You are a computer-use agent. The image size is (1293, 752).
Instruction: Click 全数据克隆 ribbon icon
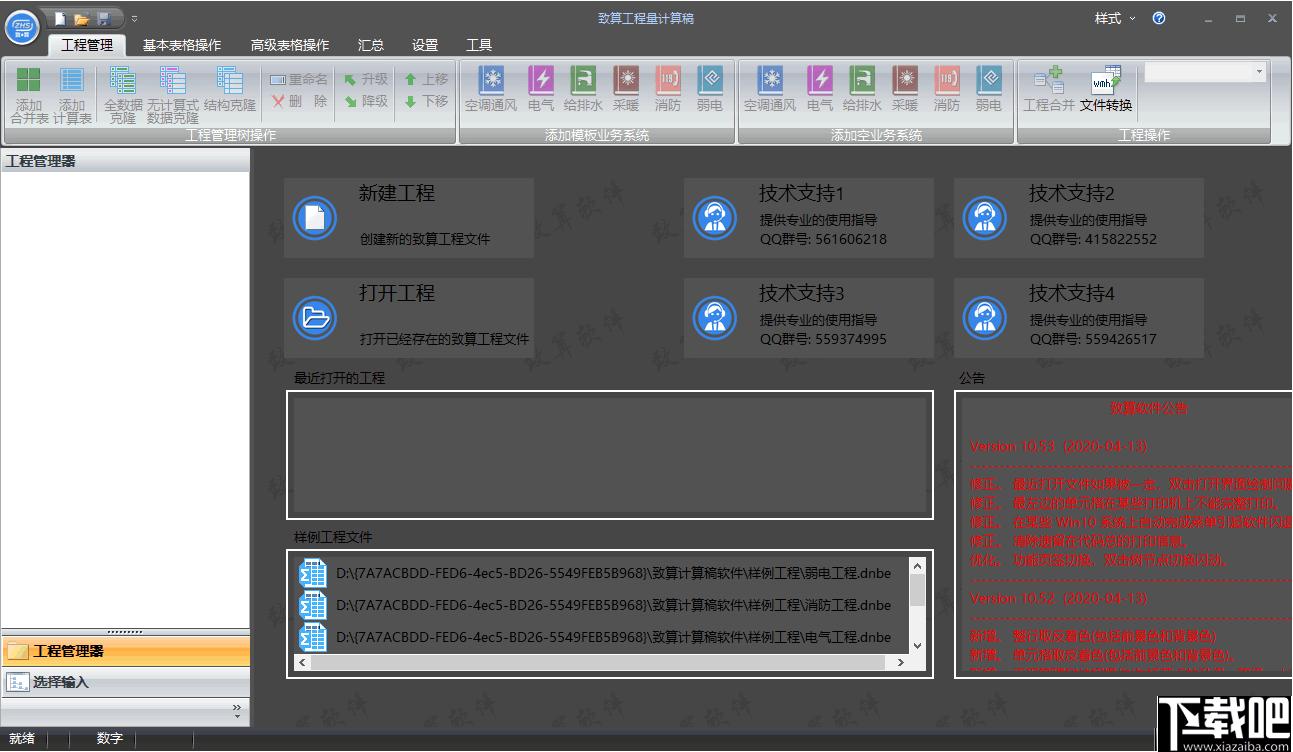123,96
